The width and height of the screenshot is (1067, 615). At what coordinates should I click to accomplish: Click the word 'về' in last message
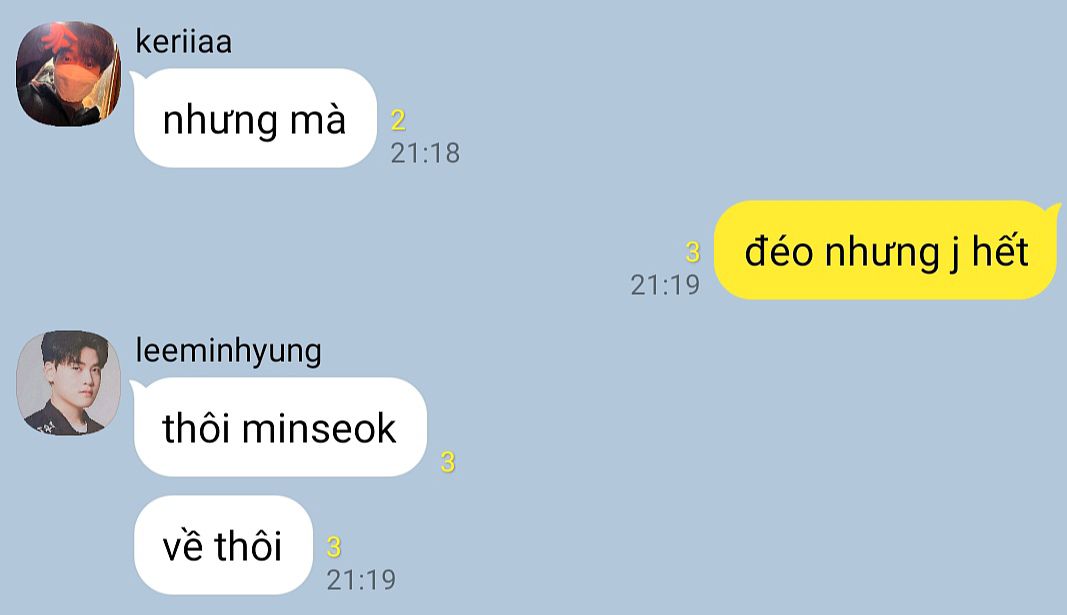click(x=182, y=546)
